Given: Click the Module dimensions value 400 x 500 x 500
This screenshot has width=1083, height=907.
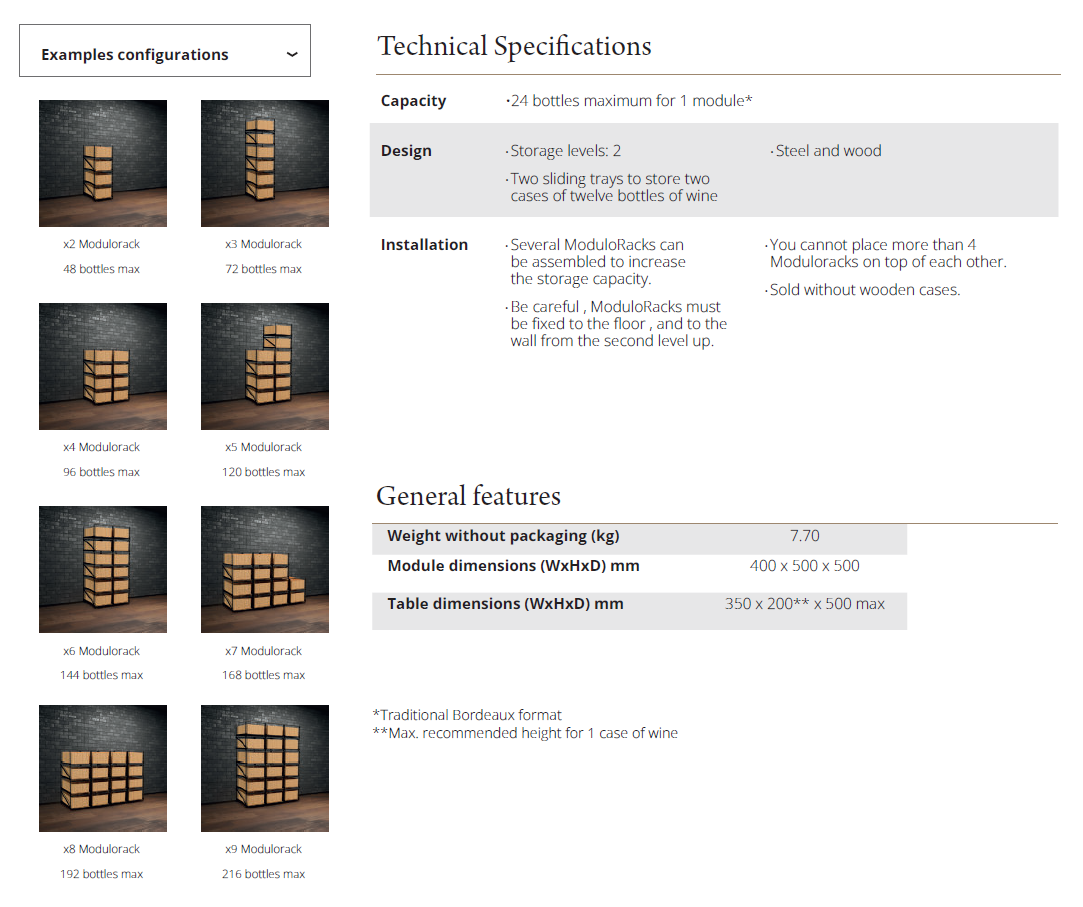Looking at the screenshot, I should [x=804, y=566].
